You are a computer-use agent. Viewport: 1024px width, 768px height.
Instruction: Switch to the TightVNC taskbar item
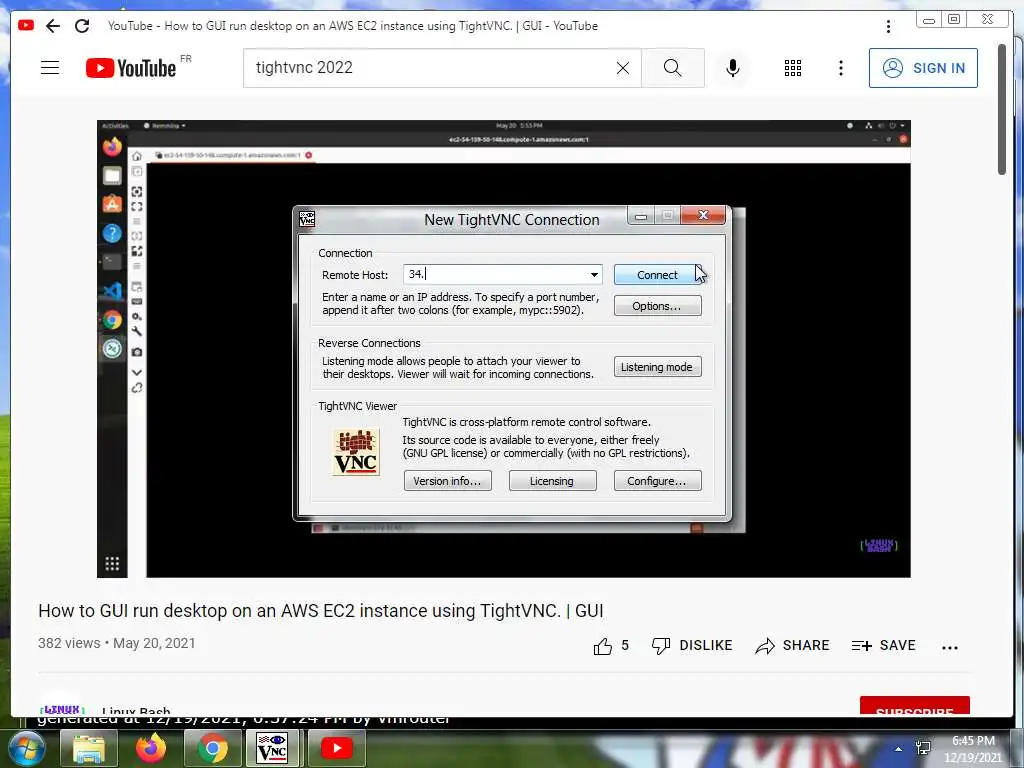[272, 749]
